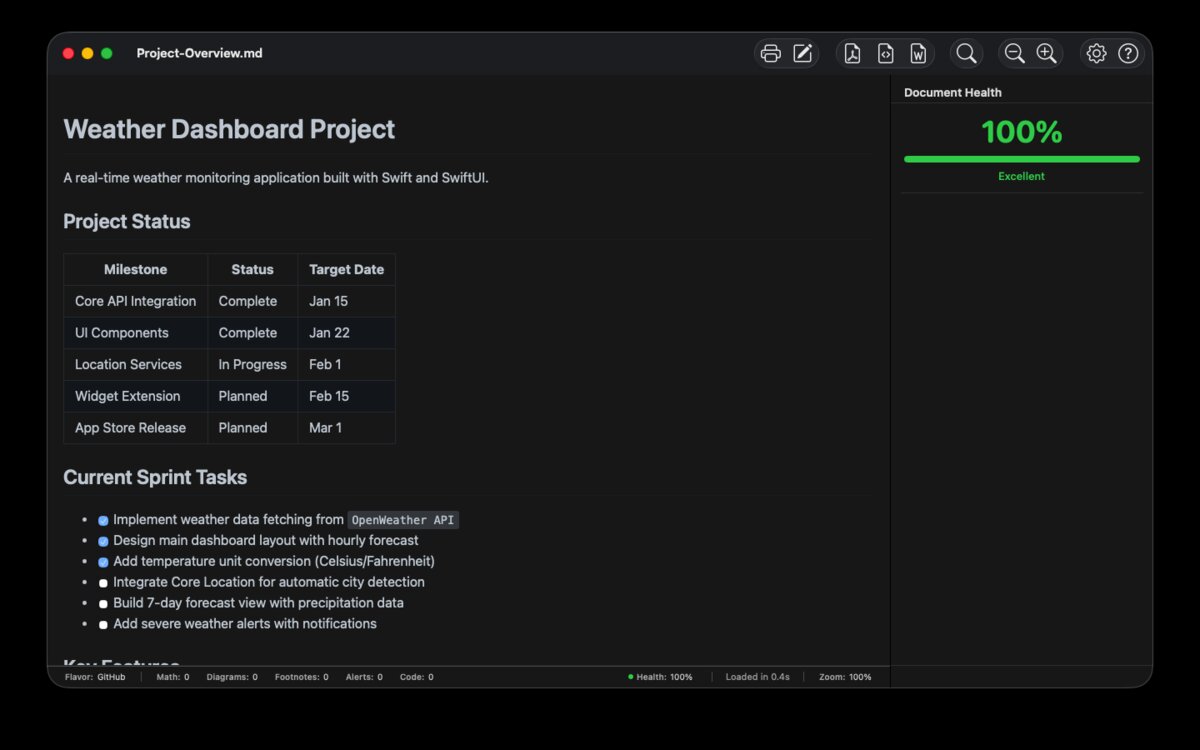Click the green health progress bar

(1021, 158)
